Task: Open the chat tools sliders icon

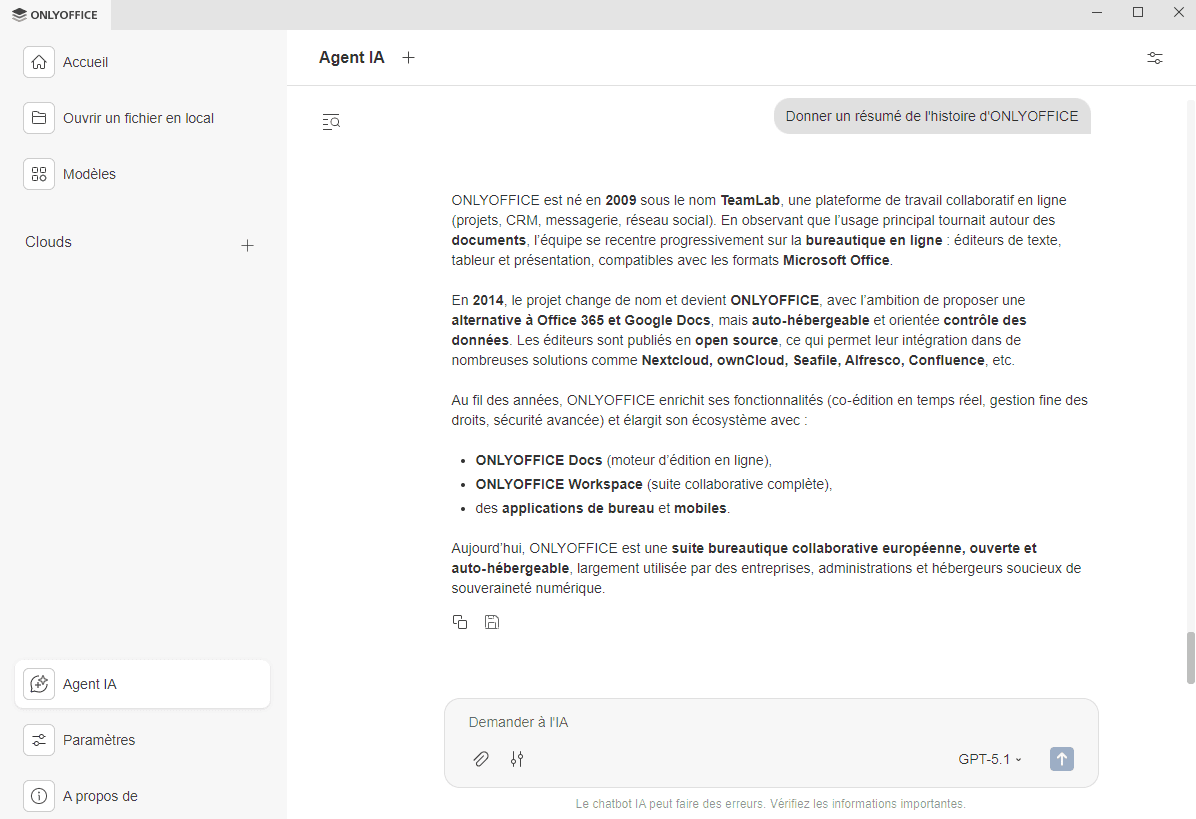Action: click(x=517, y=759)
